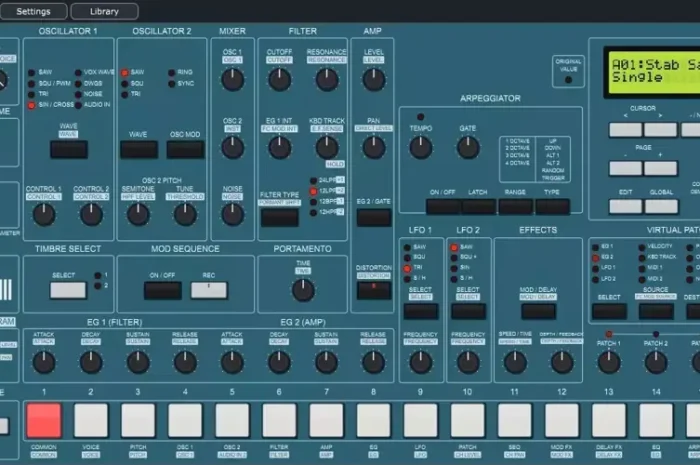The width and height of the screenshot is (700, 465).
Task: Select the 24LPF filter type LED
Action: click(313, 181)
